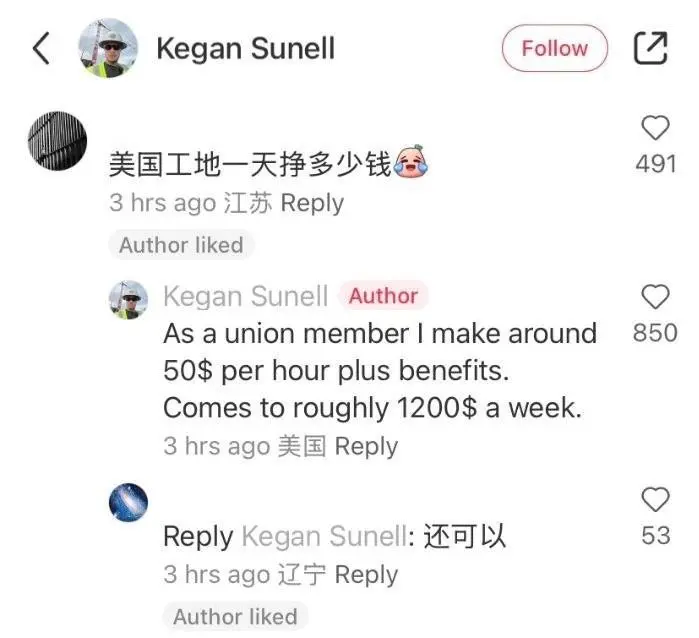Follow Kegan Sunell
Viewport: 699px width, 638px height.
(x=555, y=48)
